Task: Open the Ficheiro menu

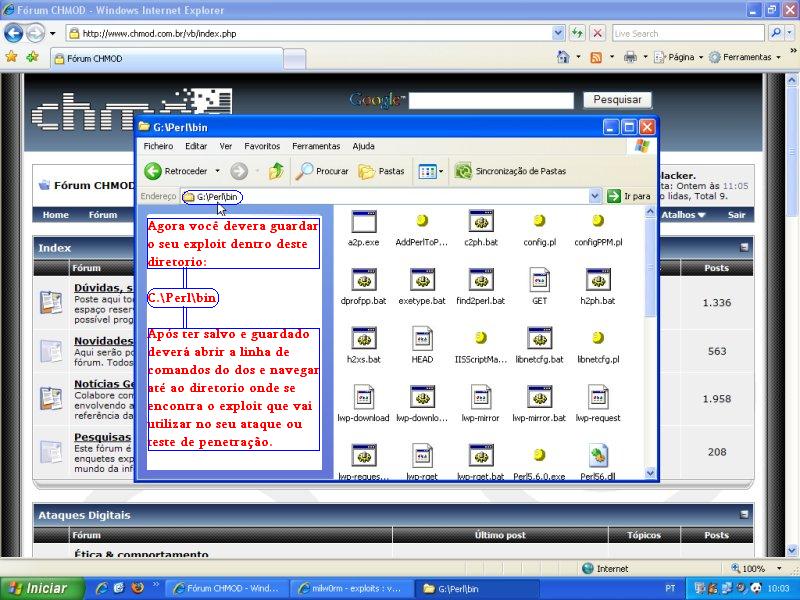Action: [158, 146]
